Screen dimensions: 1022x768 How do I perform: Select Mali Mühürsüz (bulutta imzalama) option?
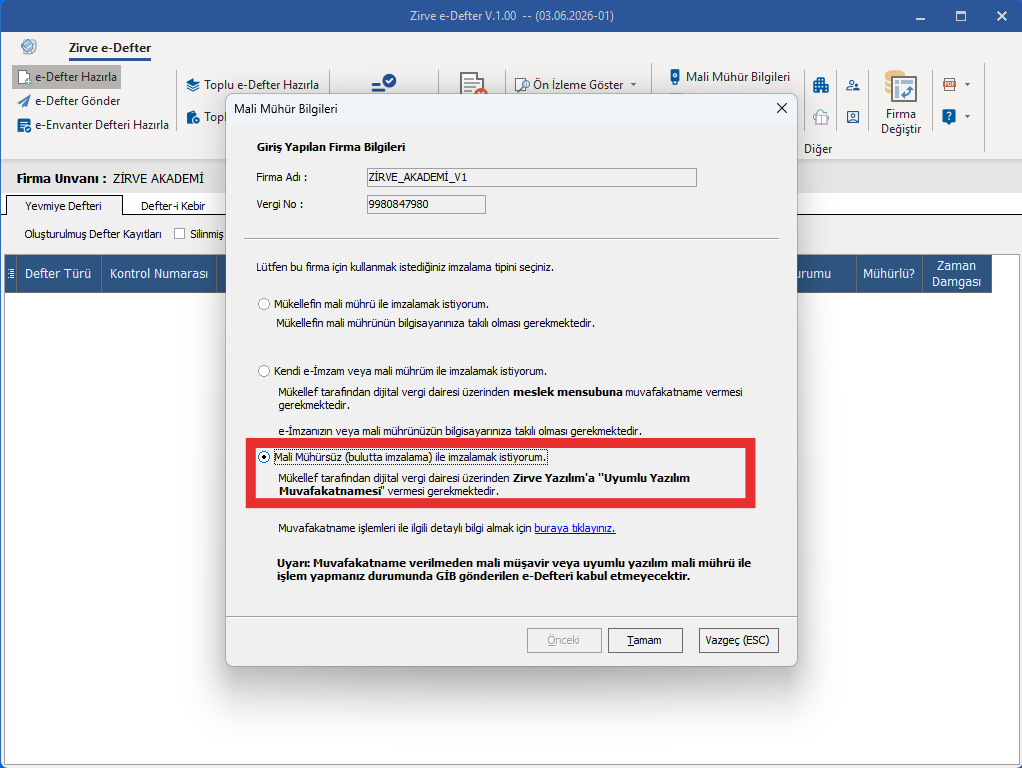click(x=264, y=458)
